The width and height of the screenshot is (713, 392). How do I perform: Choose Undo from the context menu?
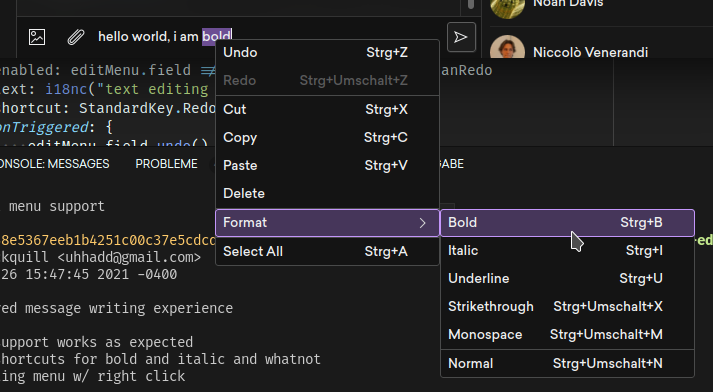[327, 53]
